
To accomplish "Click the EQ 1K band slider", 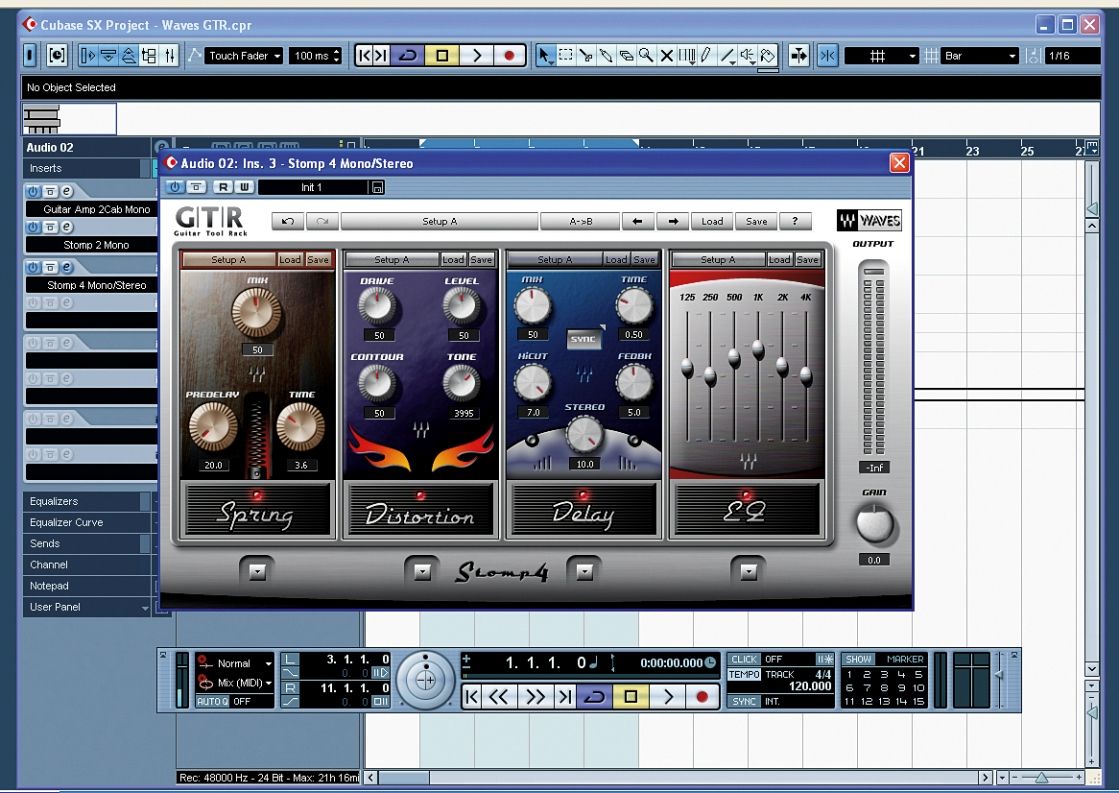I will coord(758,349).
